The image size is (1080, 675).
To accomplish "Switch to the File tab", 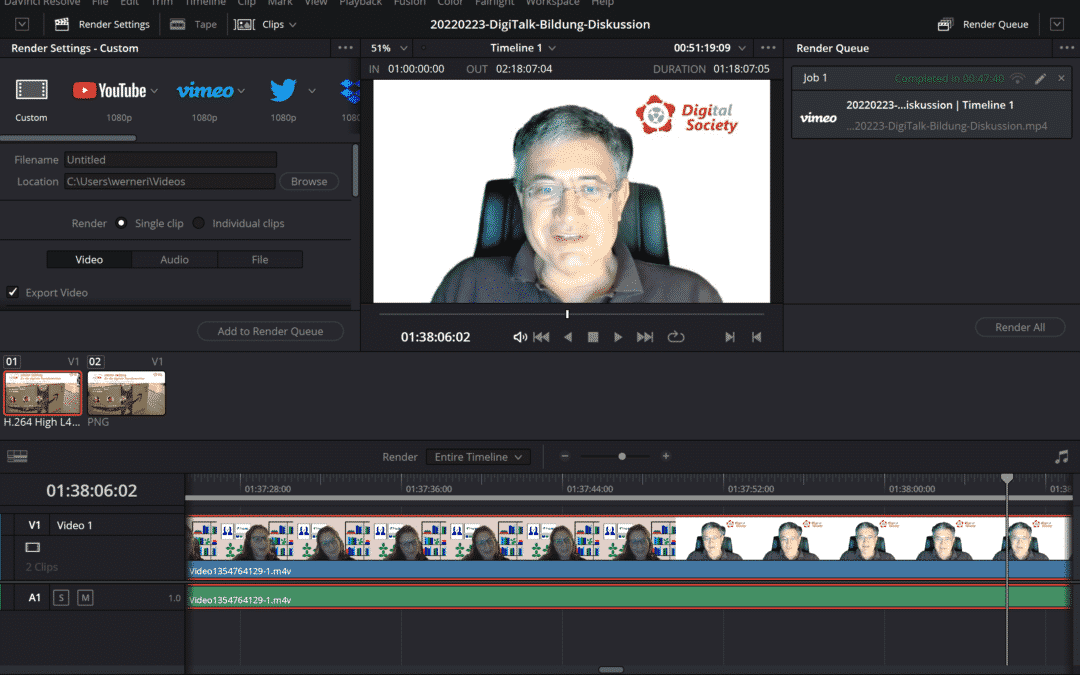I will click(x=260, y=259).
